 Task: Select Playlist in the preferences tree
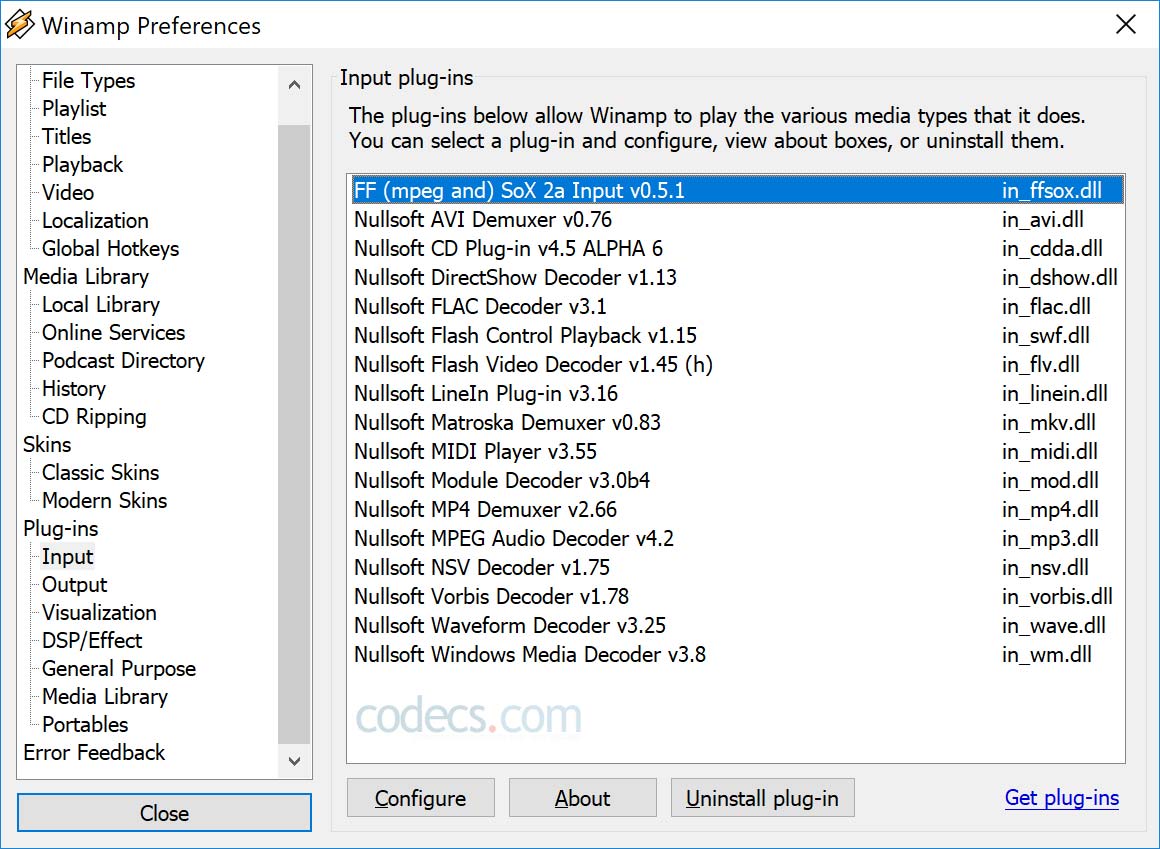pyautogui.click(x=74, y=109)
